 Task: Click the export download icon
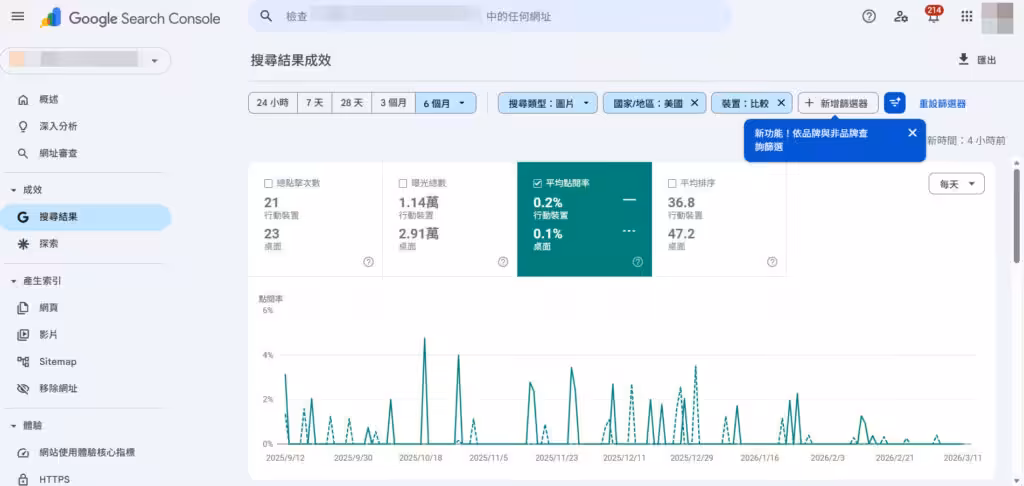pyautogui.click(x=963, y=59)
